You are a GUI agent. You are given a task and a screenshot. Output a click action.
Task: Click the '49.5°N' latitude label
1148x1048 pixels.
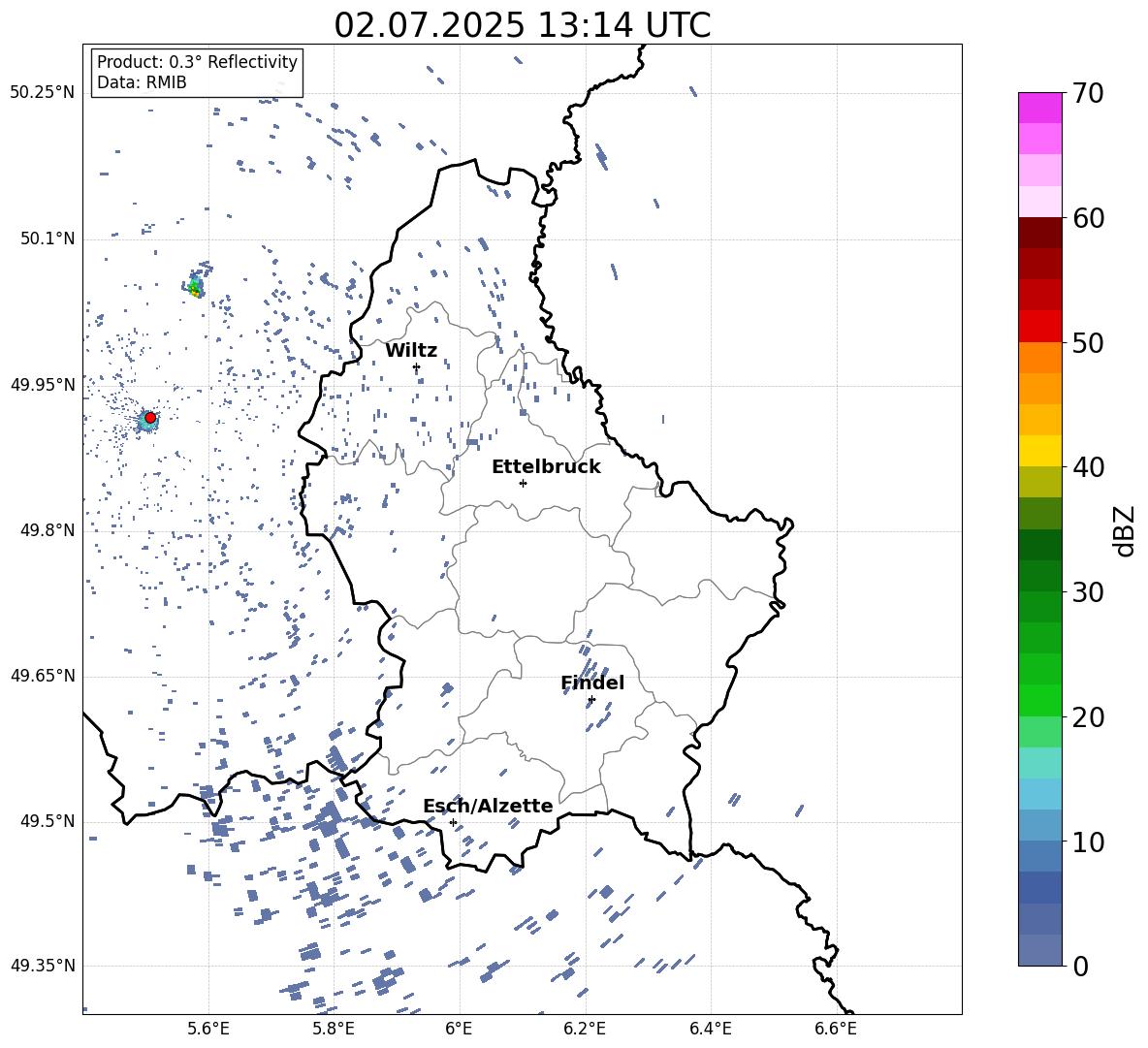(47, 821)
